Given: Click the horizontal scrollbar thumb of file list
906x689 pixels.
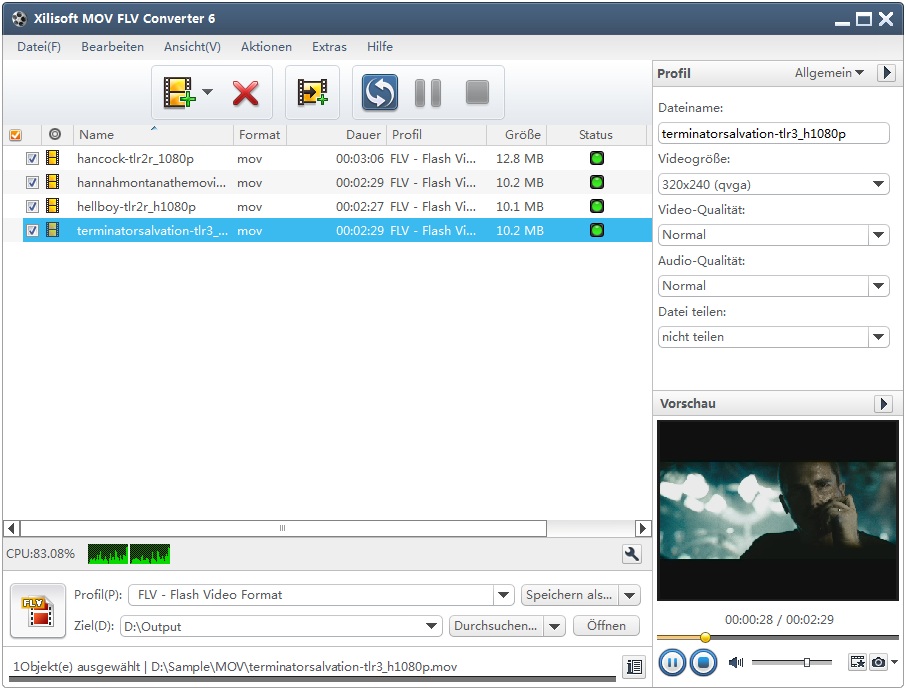Looking at the screenshot, I should [x=283, y=528].
